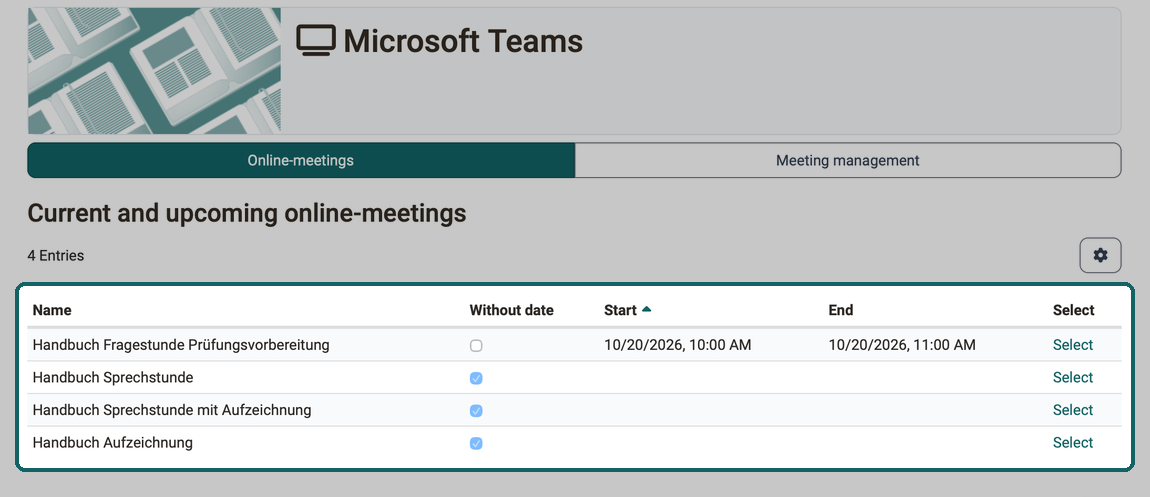The width and height of the screenshot is (1150, 497).
Task: Select the Handbuch Fragestunde Prüfungsvorbereitung meeting
Action: click(1073, 345)
